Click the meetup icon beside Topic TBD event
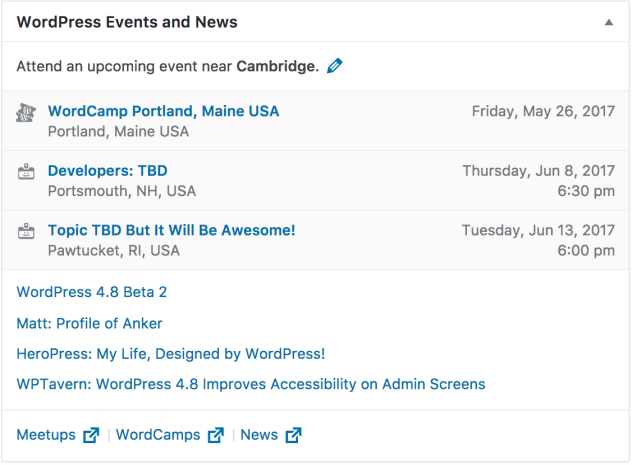Screen dimensions: 632x465 [26, 231]
